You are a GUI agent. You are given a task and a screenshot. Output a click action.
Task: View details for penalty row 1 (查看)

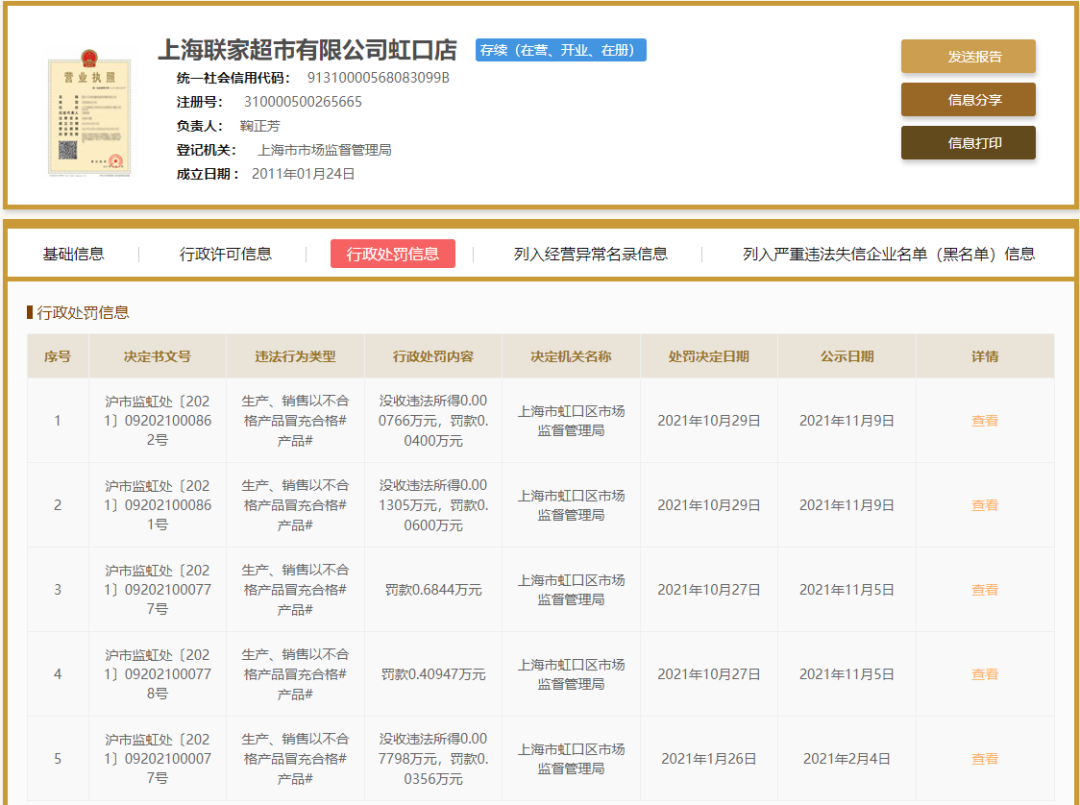pos(984,421)
